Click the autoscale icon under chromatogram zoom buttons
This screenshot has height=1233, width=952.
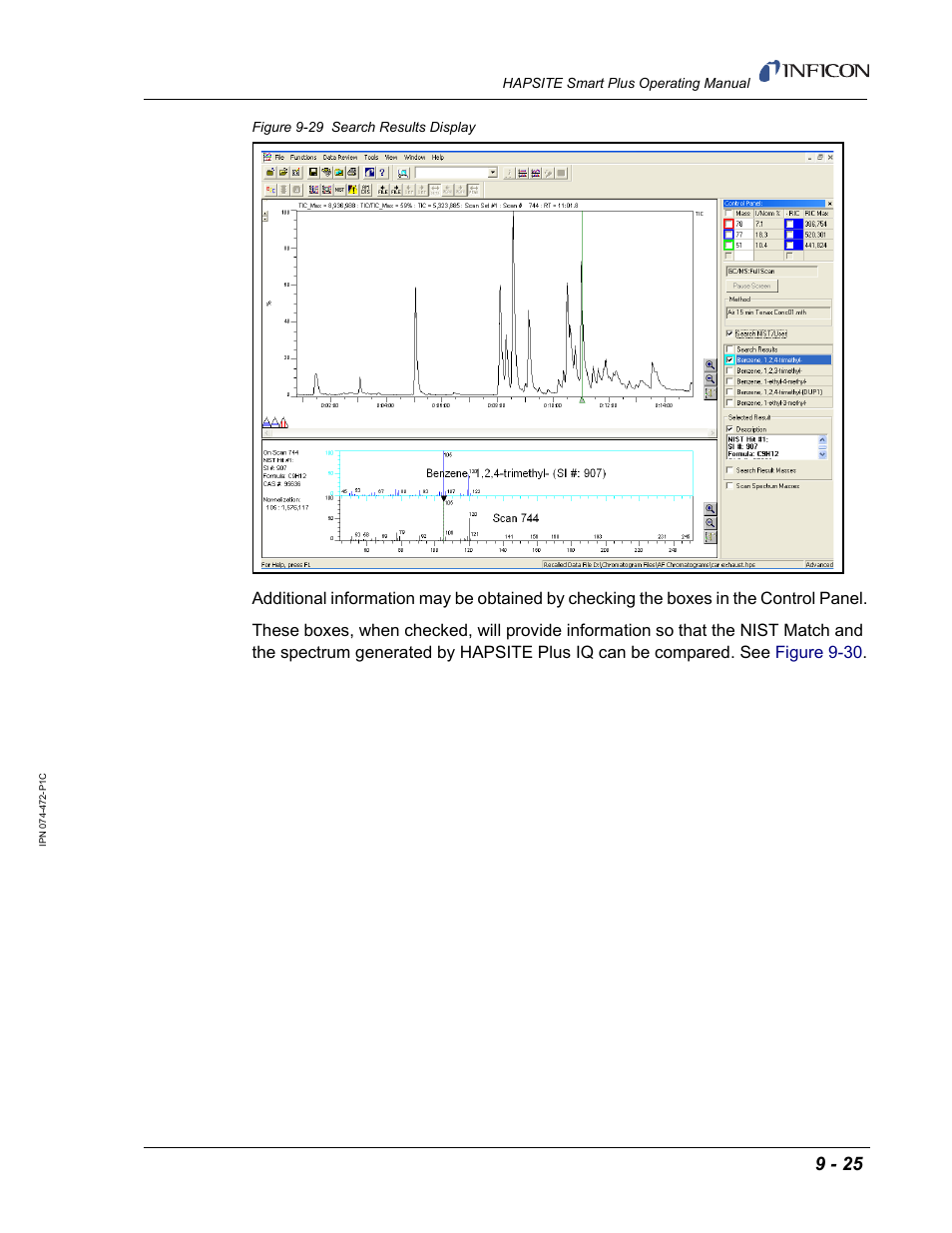point(710,393)
